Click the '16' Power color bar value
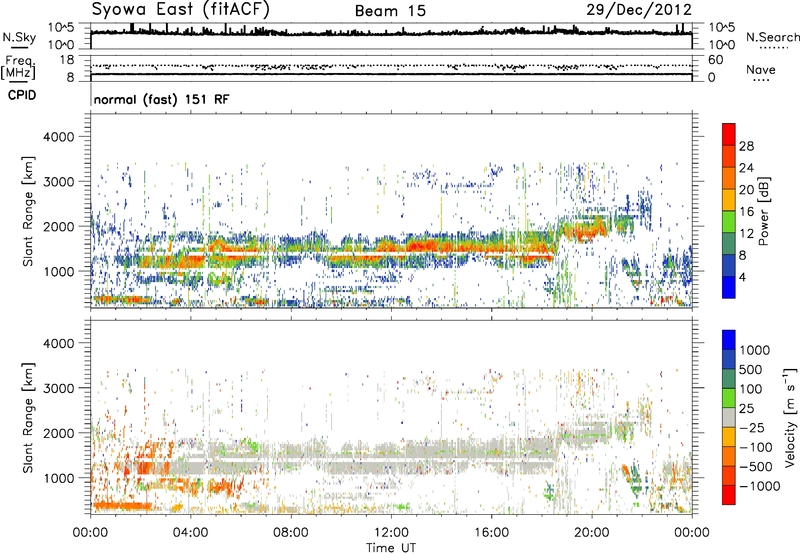 coord(746,212)
